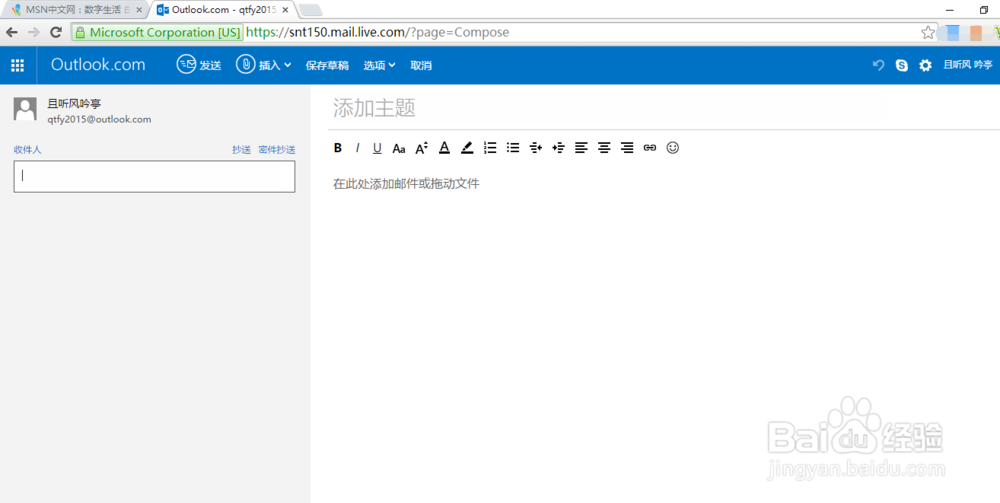This screenshot has height=503, width=1000.
Task: Click the browser address bar URL
Action: click(x=378, y=33)
